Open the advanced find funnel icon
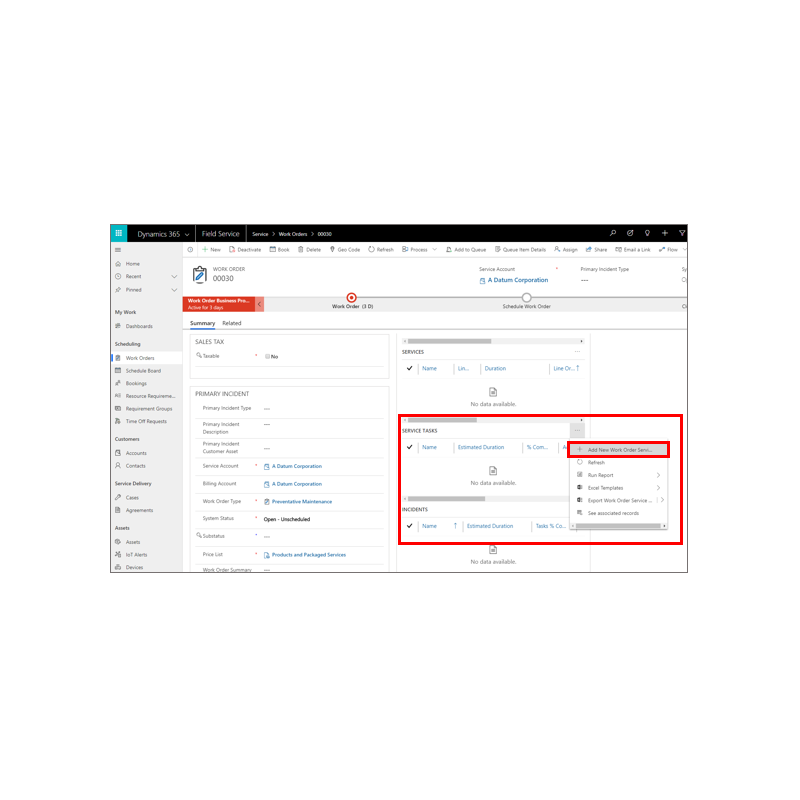 (x=682, y=233)
